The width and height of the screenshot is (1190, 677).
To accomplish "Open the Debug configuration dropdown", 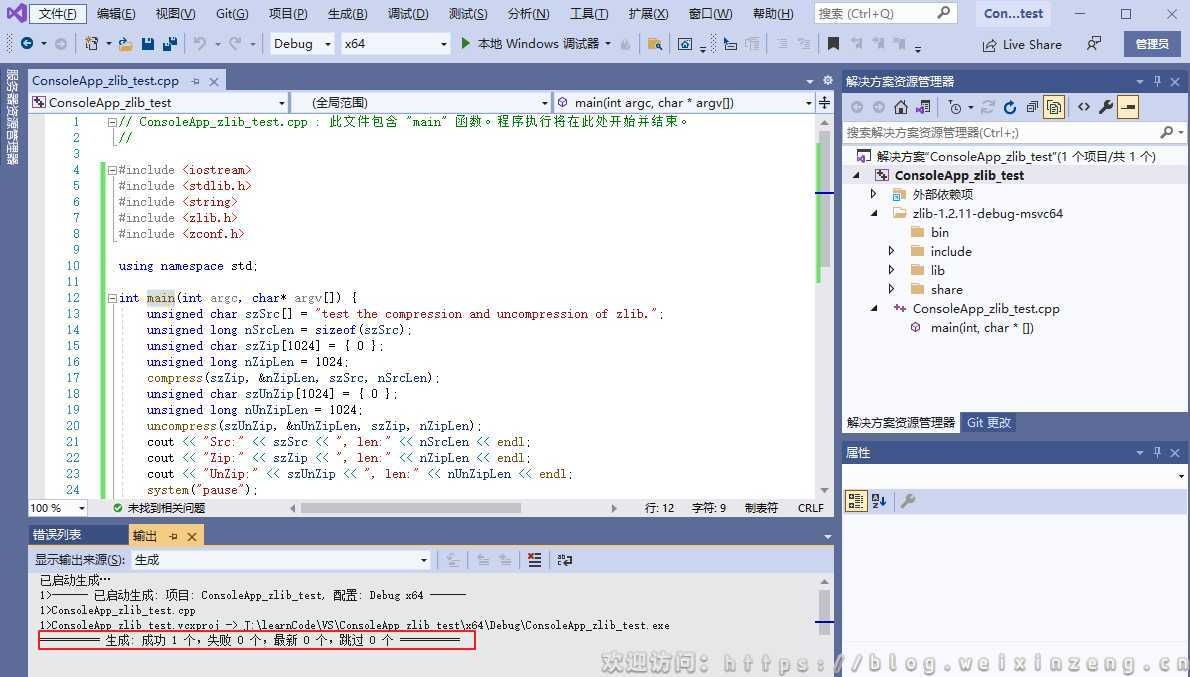I will [x=303, y=44].
